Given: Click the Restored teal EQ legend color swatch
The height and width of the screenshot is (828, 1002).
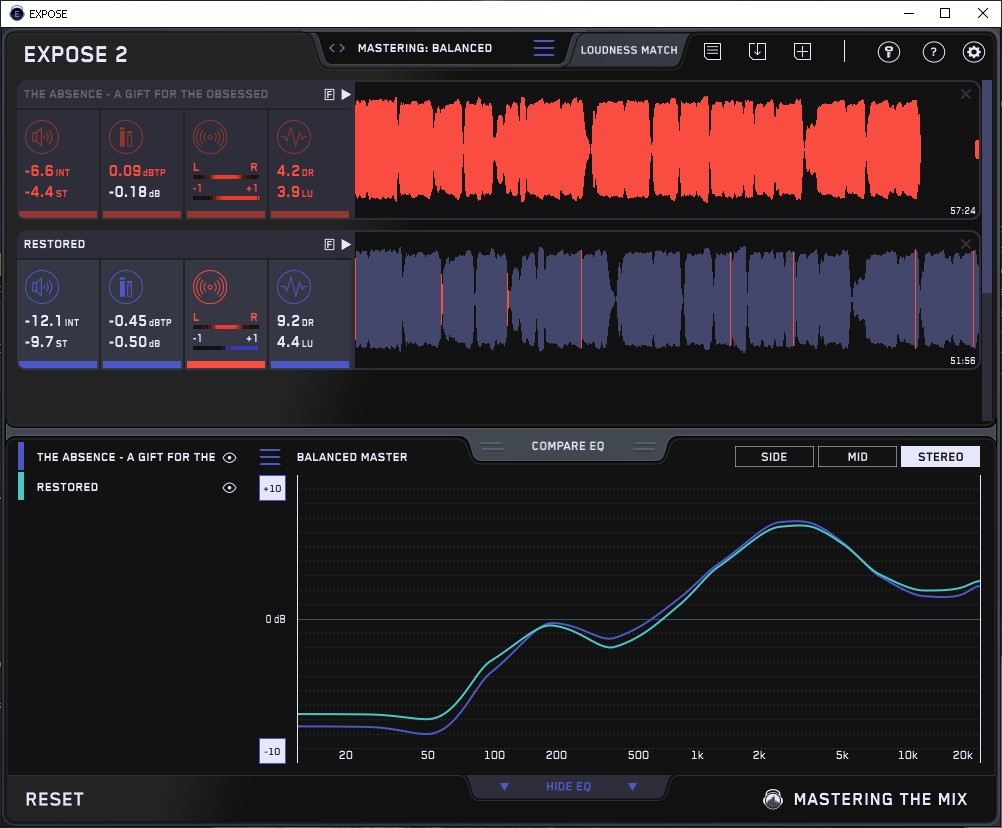Looking at the screenshot, I should [21, 486].
